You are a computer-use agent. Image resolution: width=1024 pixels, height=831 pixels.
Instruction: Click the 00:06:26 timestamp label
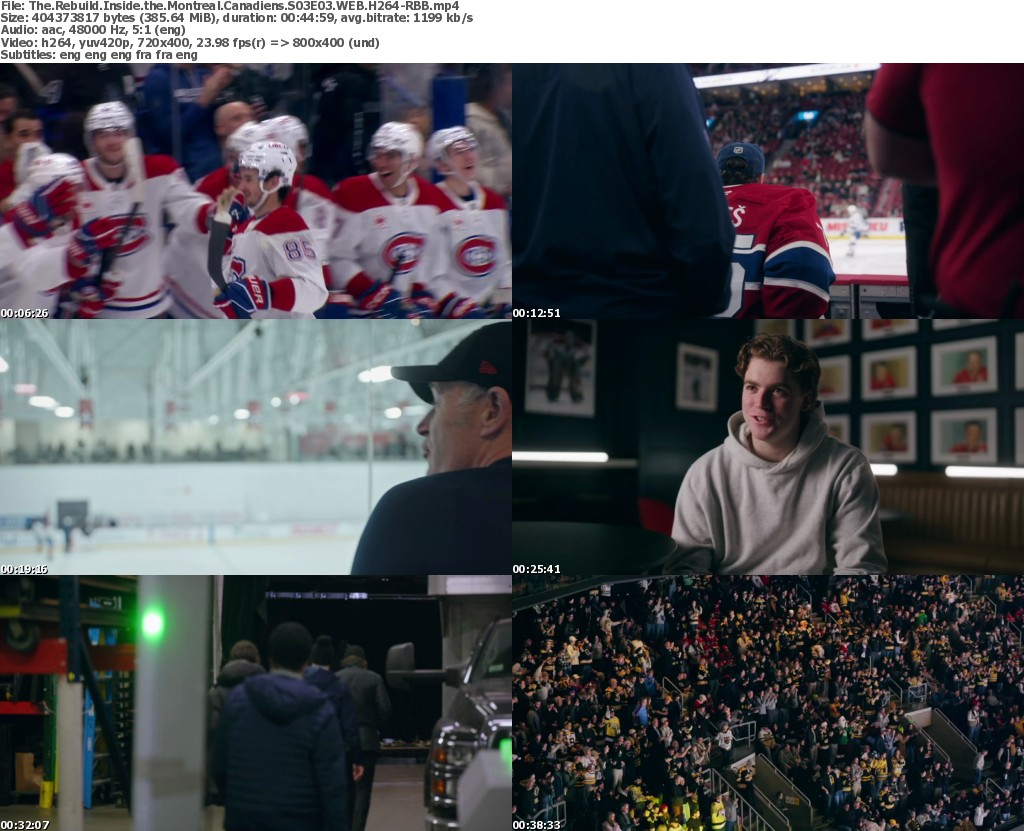24,313
